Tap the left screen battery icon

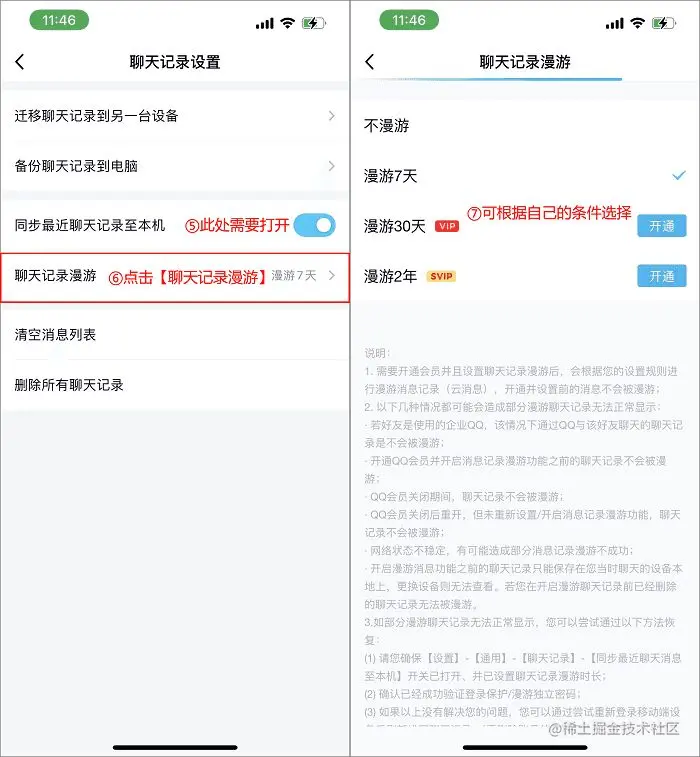pyautogui.click(x=314, y=23)
